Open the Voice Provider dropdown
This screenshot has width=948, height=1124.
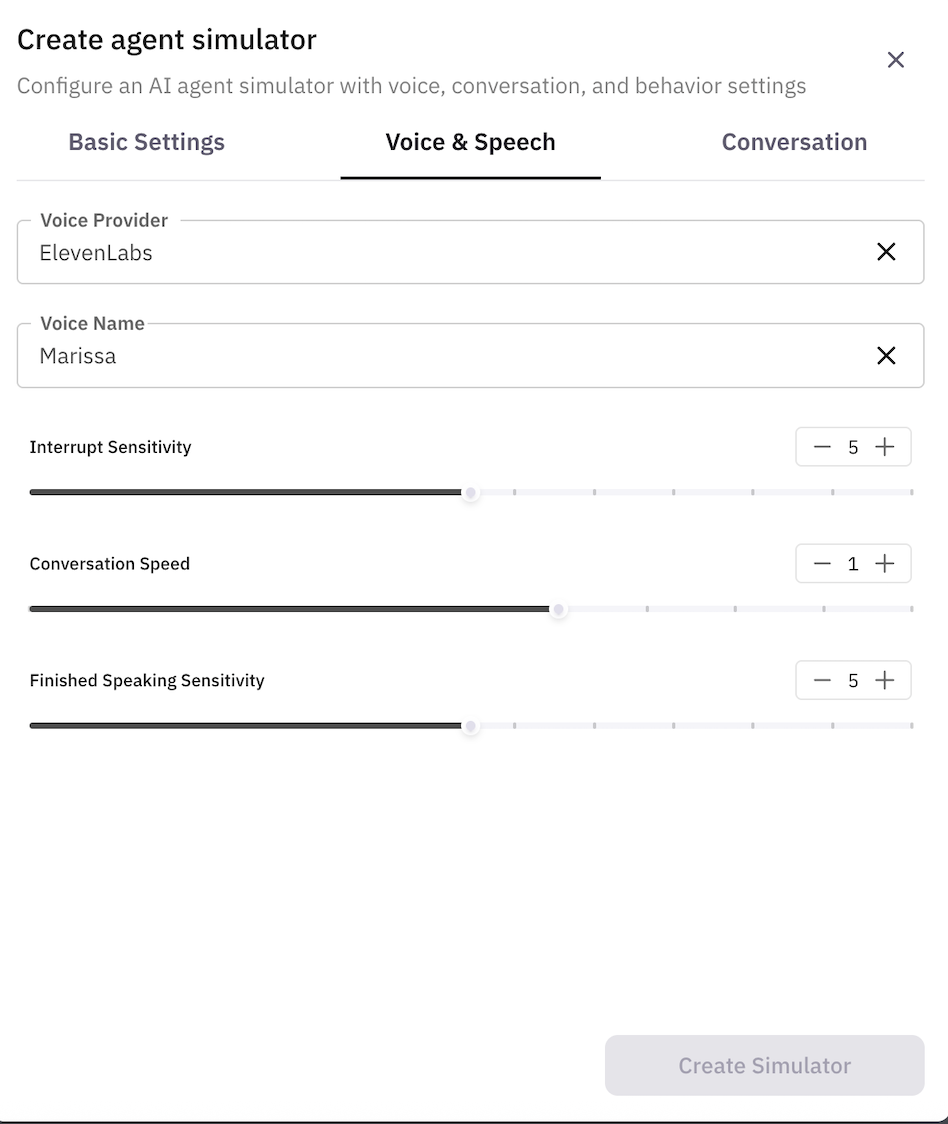pyautogui.click(x=440, y=253)
